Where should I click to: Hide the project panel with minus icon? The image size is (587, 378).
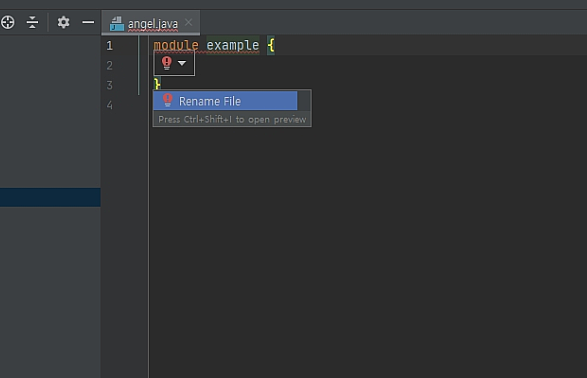point(88,22)
